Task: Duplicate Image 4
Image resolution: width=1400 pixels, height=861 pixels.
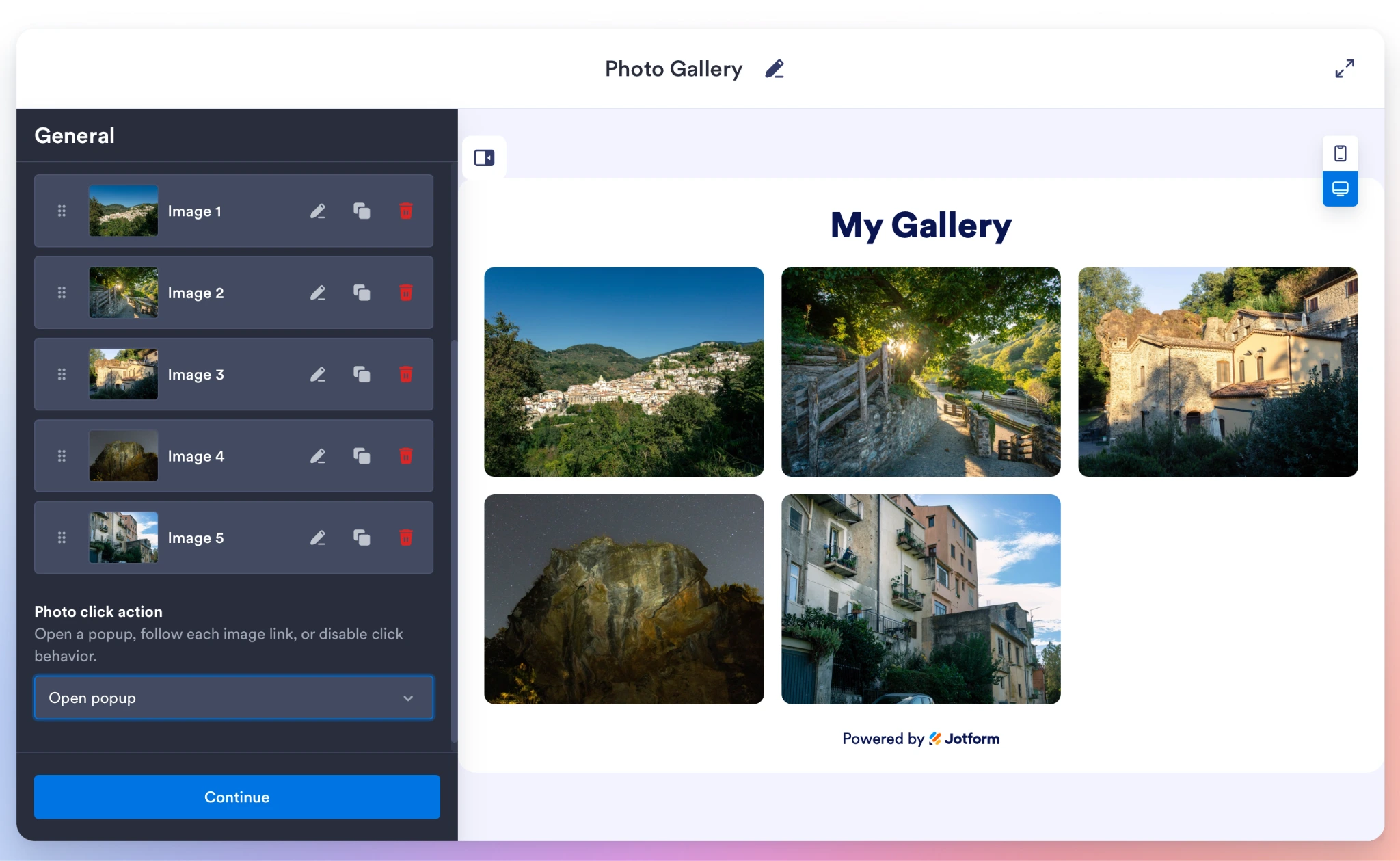Action: 362,455
